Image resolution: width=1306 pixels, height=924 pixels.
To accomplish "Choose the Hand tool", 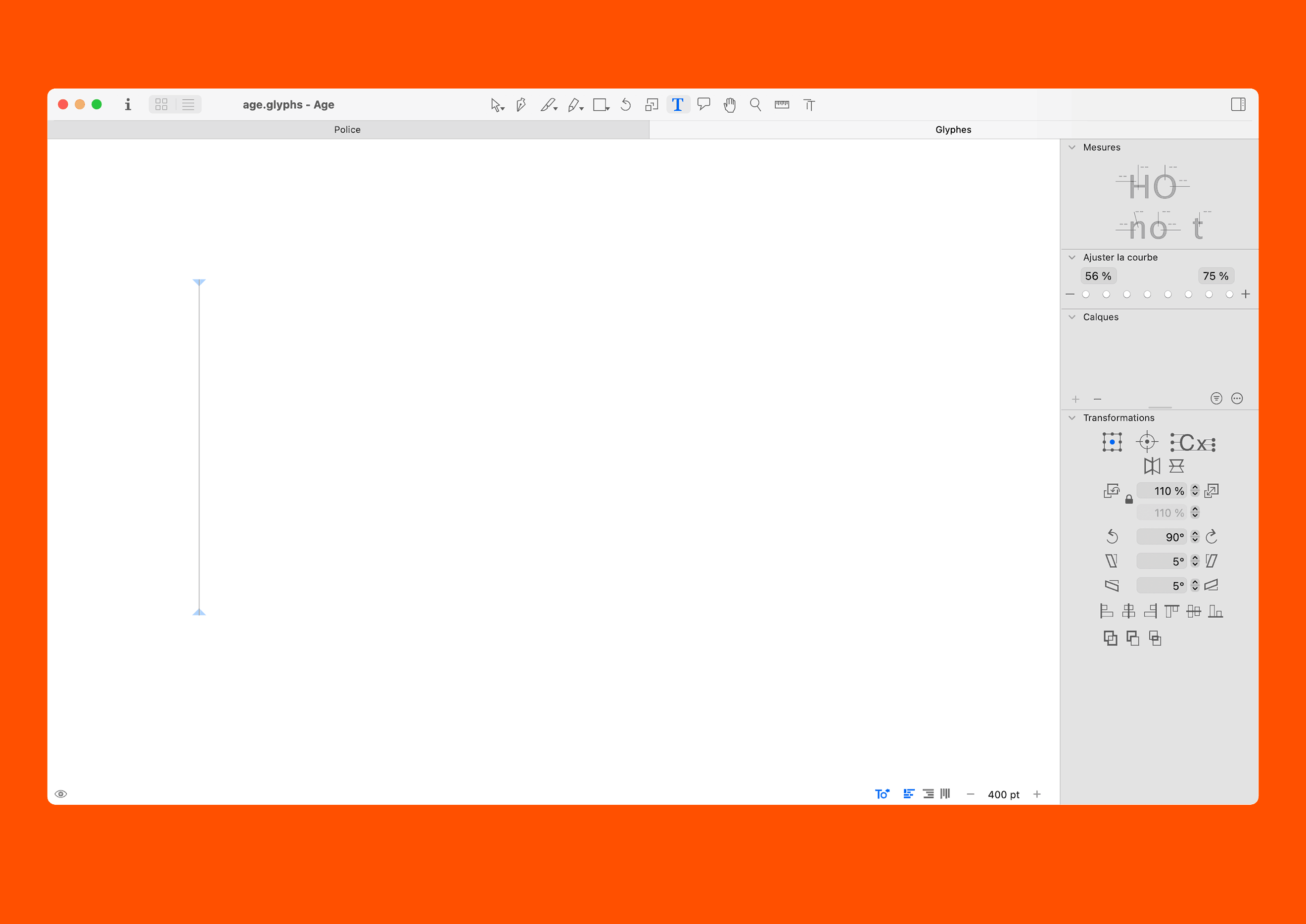I will pyautogui.click(x=730, y=105).
